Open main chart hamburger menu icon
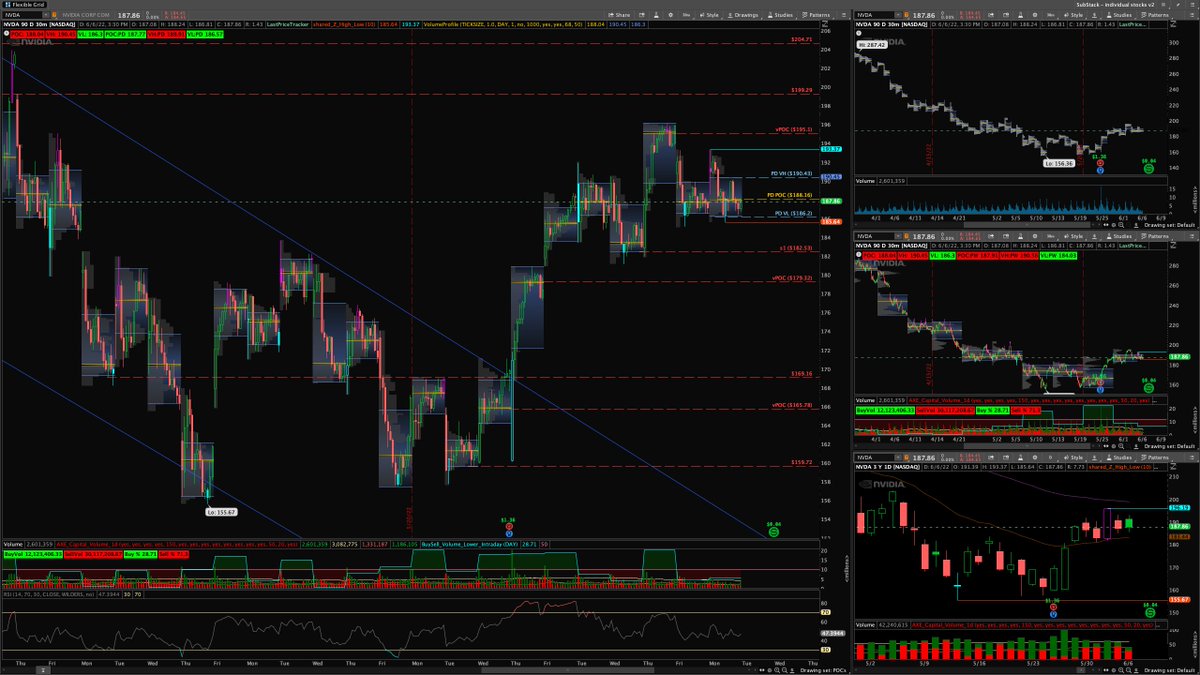The height and width of the screenshot is (675, 1200). 844,15
